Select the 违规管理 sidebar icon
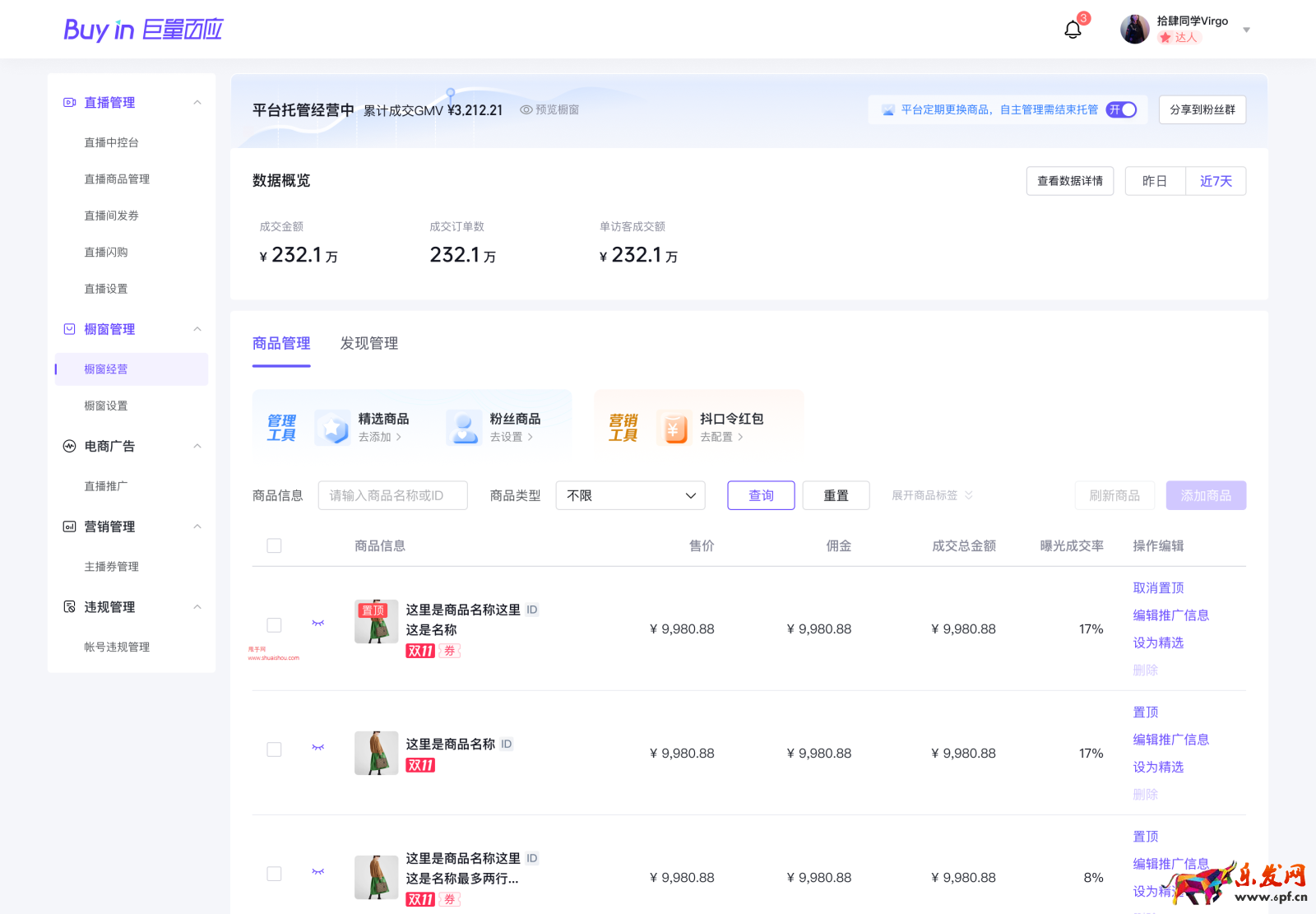This screenshot has height=914, width=1316. [69, 607]
